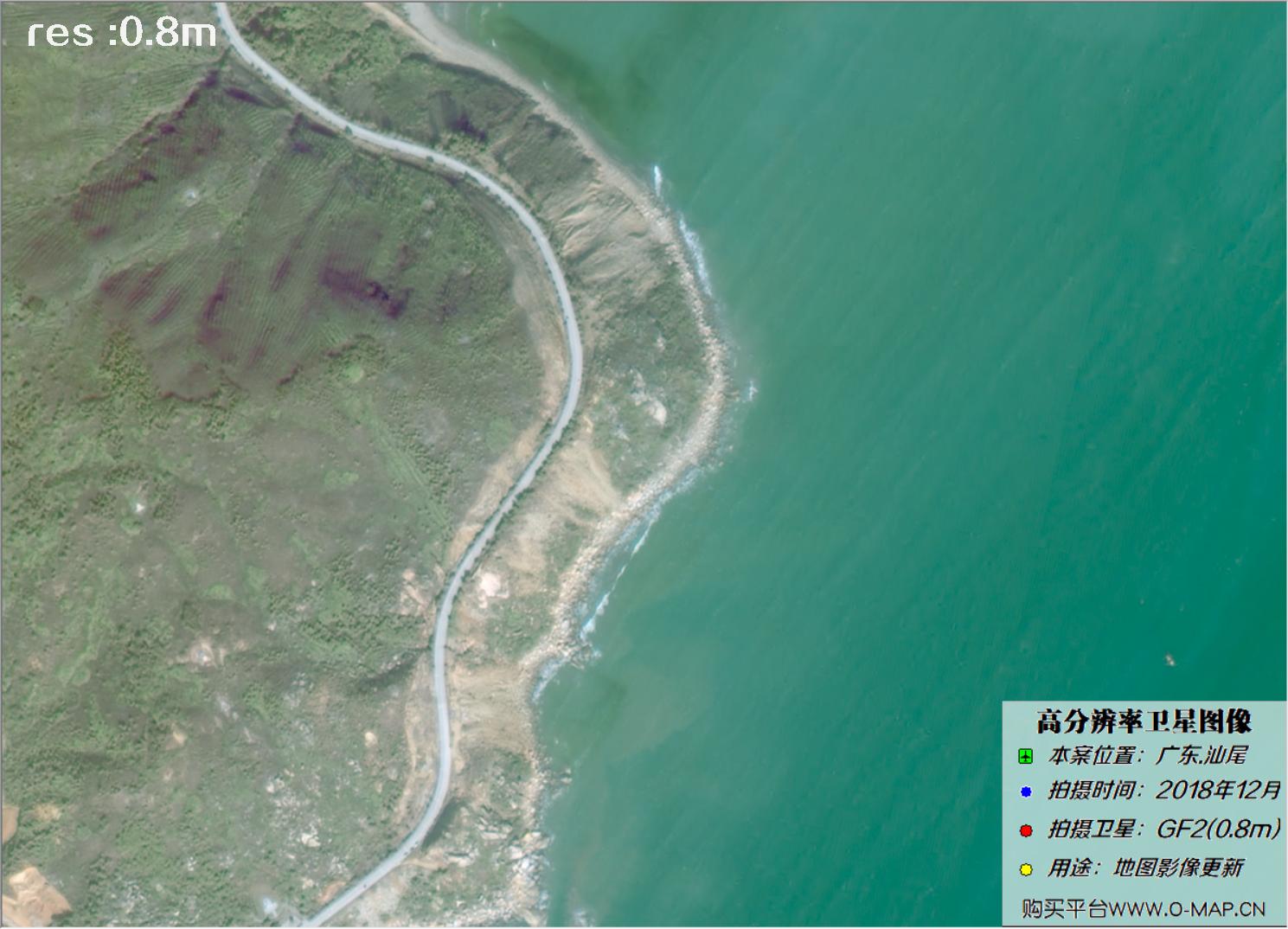Click the res :0.8m resolution label

[x=122, y=33]
